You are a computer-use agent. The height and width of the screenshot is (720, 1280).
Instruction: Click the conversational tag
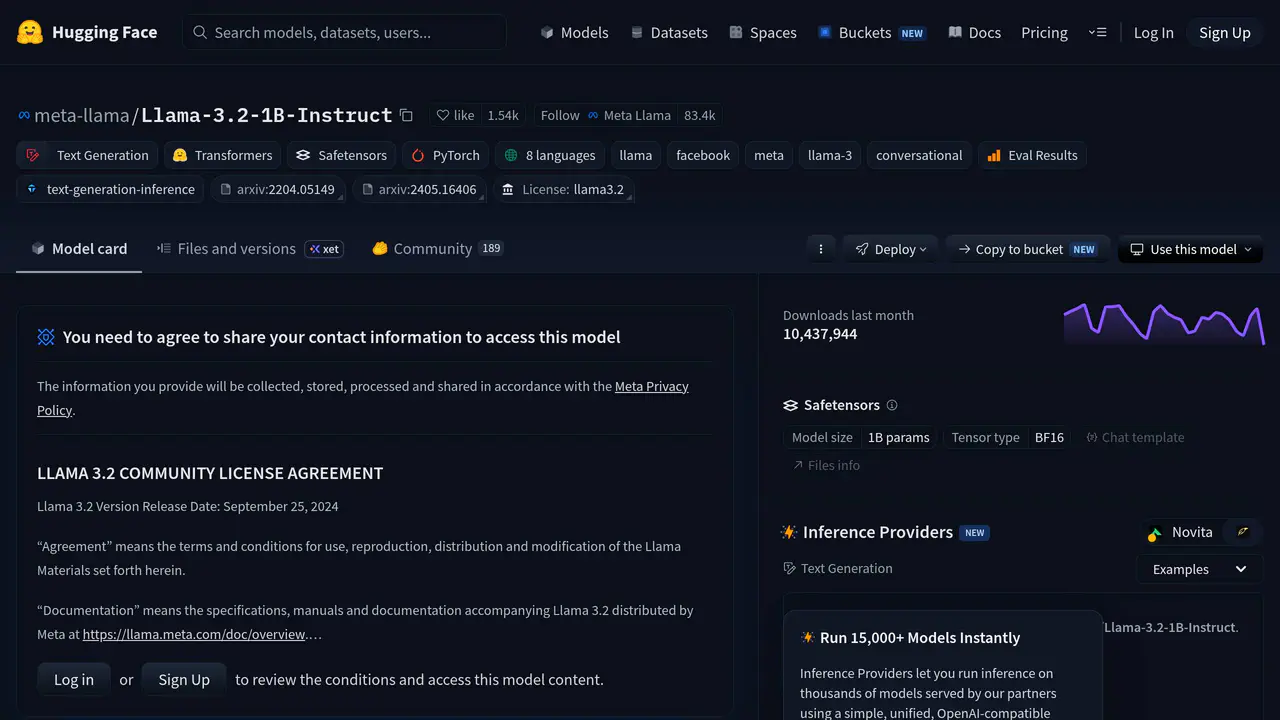(x=919, y=155)
